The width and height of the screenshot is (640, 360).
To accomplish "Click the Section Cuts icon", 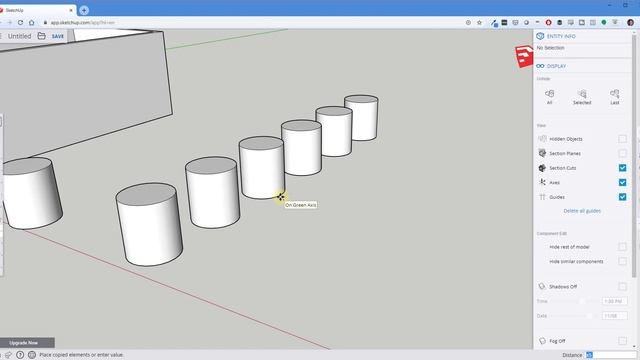I will click(542, 168).
